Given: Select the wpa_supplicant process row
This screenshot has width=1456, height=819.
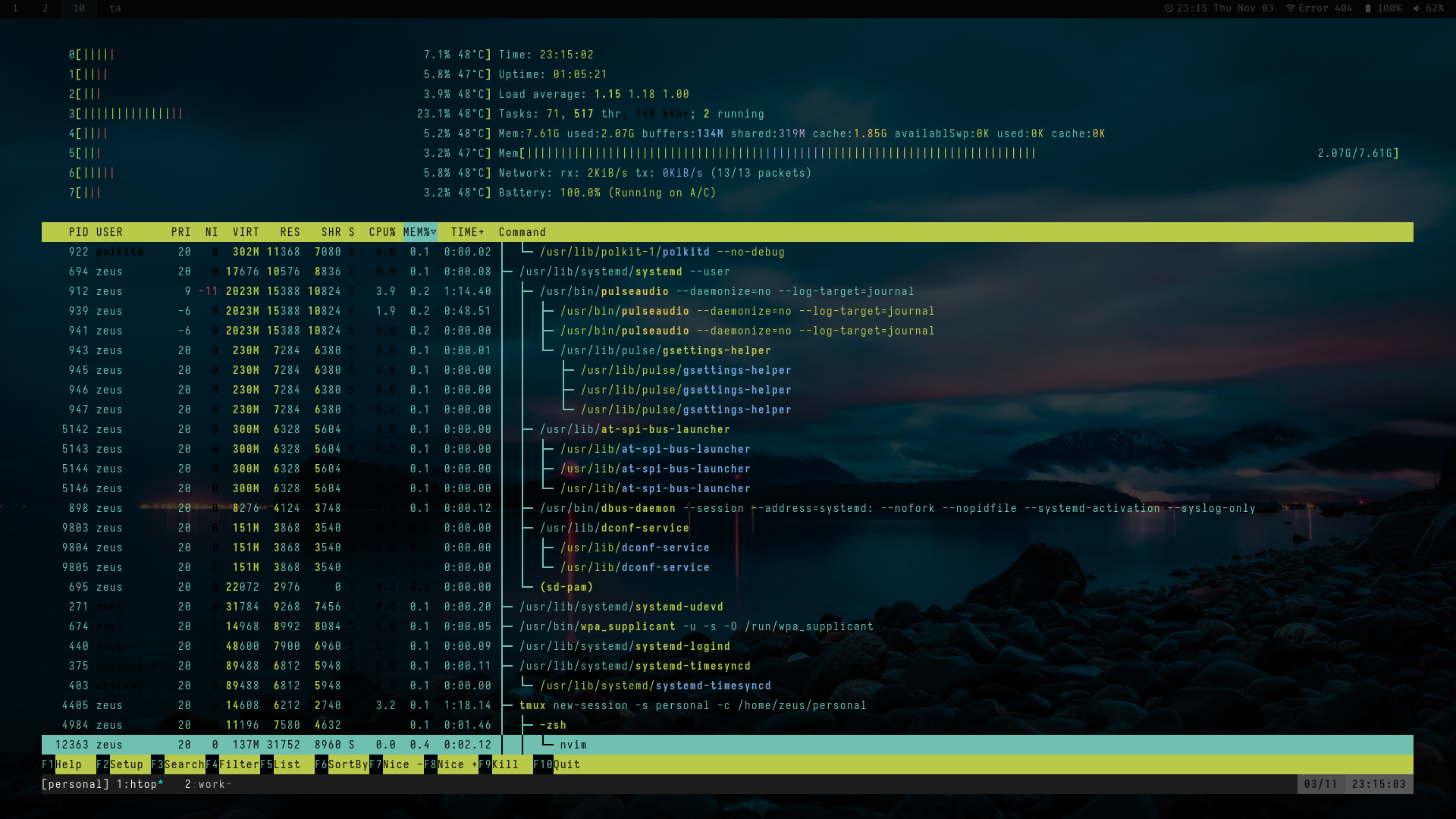Looking at the screenshot, I should point(727,626).
